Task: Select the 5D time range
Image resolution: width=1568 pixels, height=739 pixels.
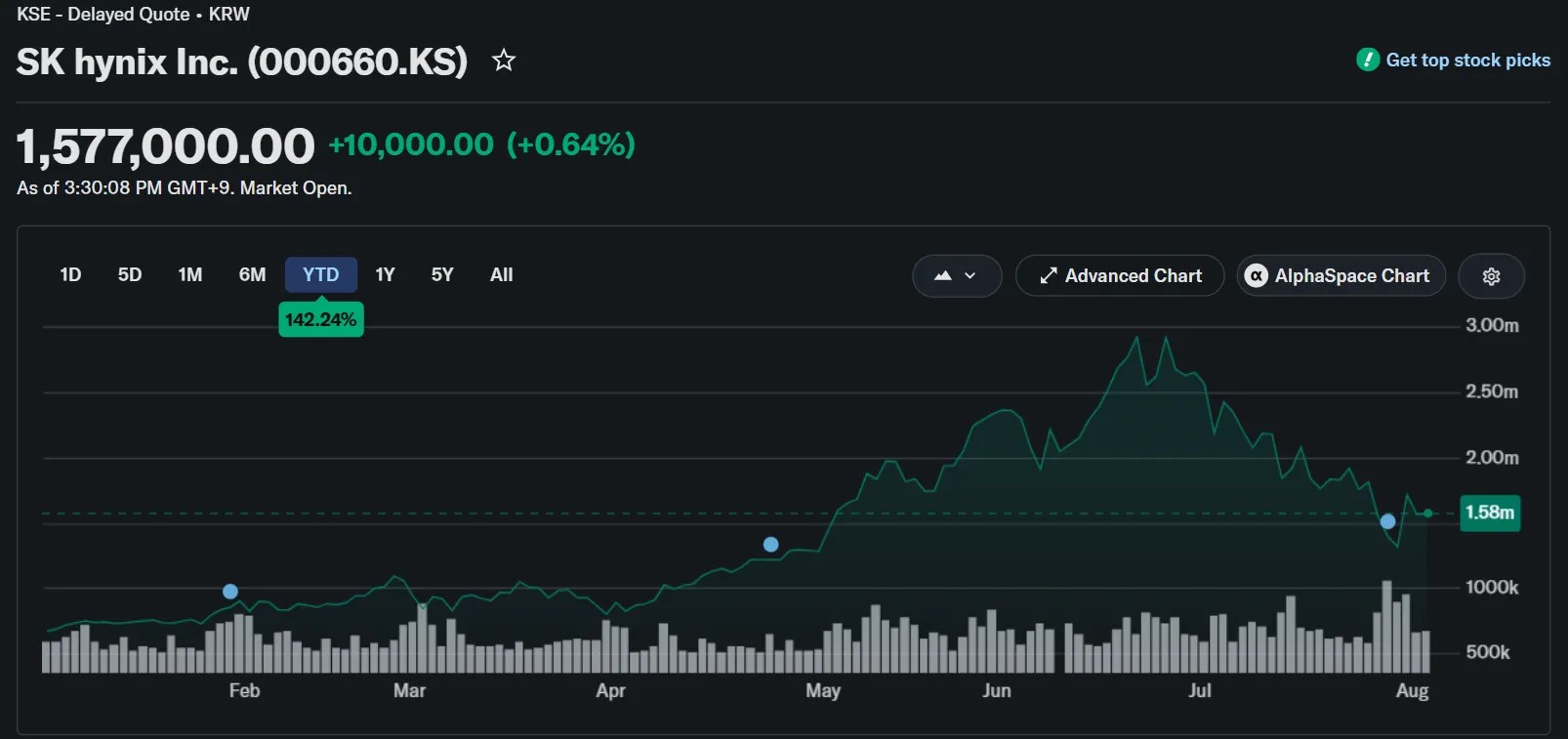Action: pos(130,275)
